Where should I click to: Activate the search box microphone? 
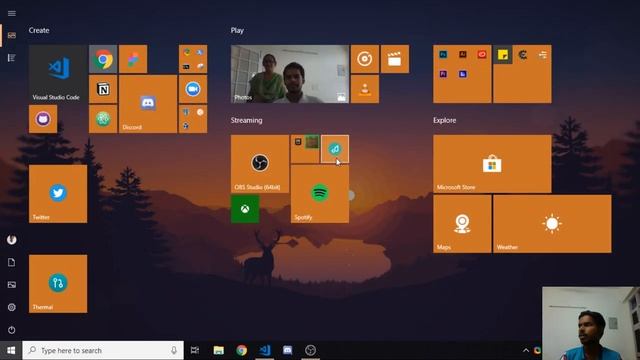pos(174,350)
